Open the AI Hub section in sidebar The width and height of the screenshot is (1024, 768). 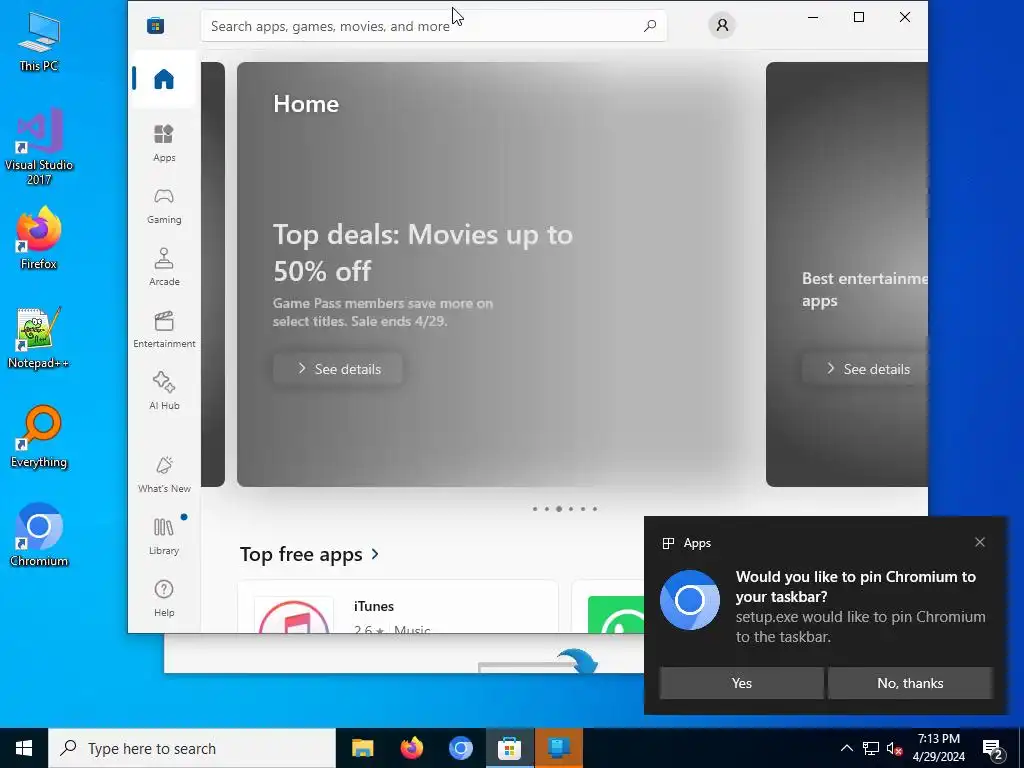tap(164, 391)
